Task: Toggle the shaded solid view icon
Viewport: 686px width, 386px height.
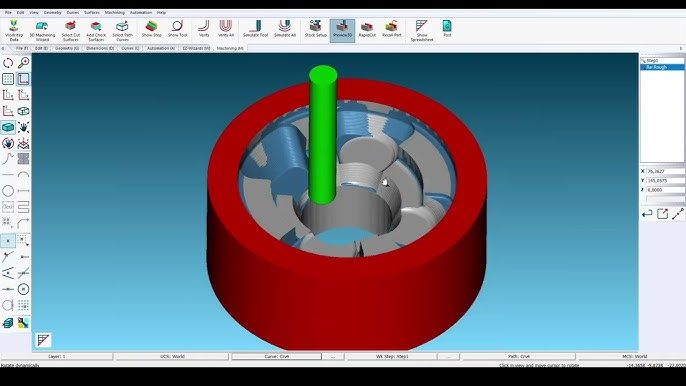Action: coord(8,127)
